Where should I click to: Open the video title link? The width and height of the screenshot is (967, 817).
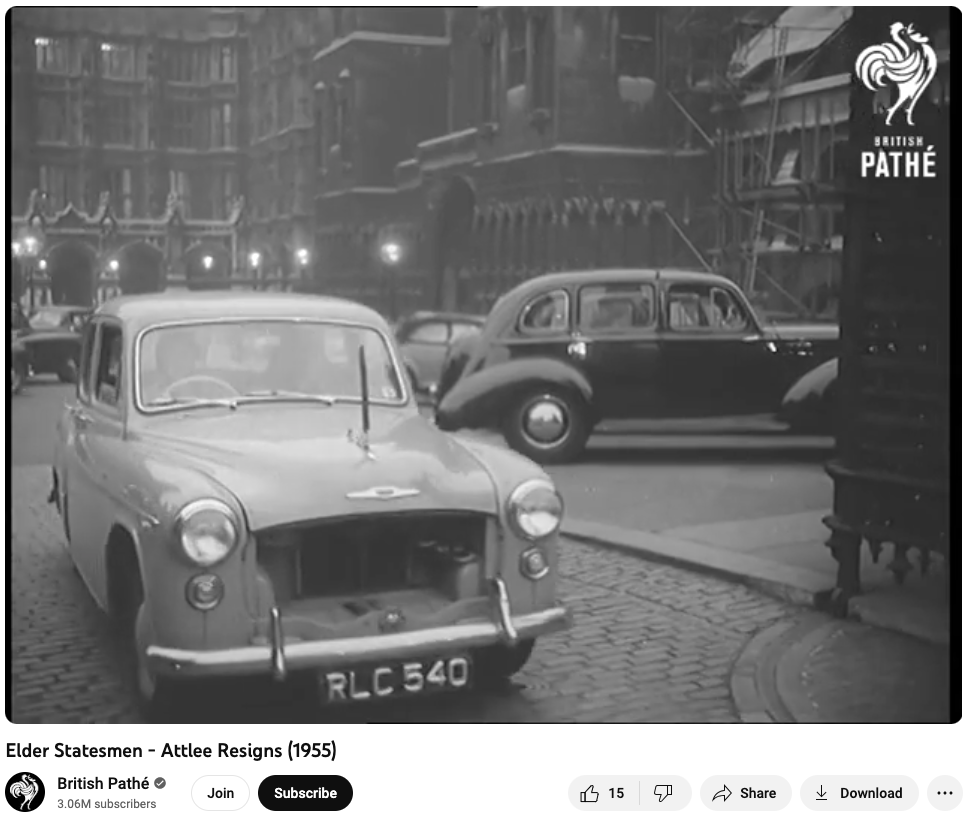(x=171, y=749)
